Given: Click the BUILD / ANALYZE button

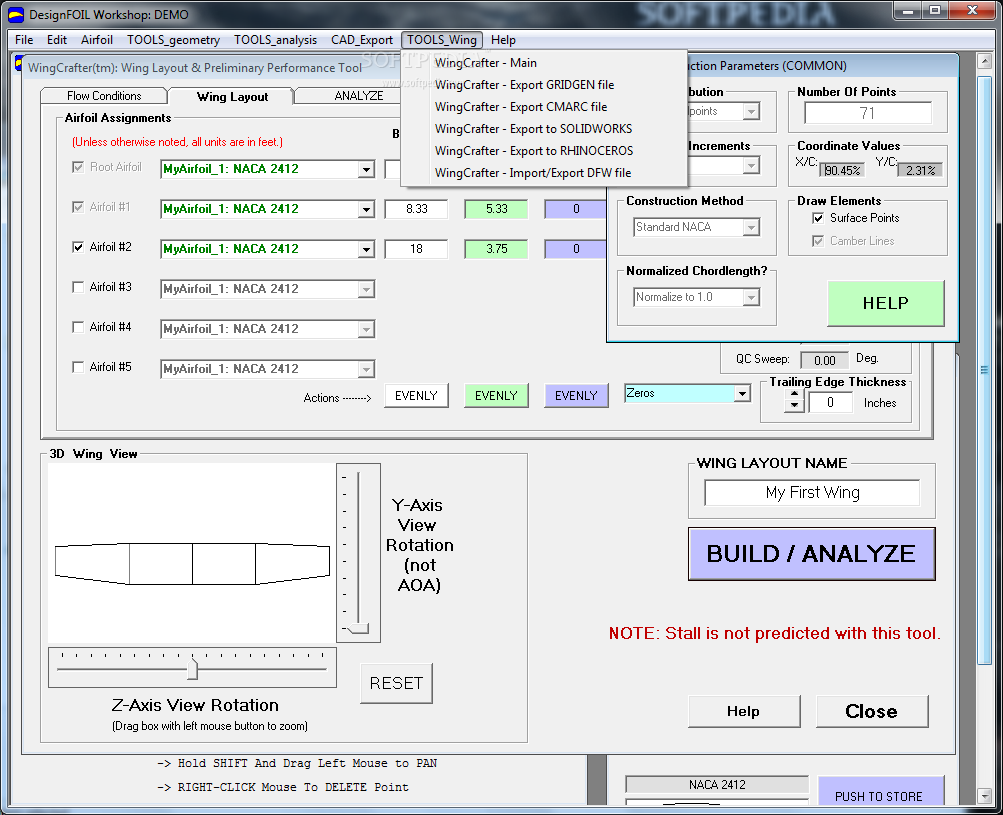Looking at the screenshot, I should click(x=811, y=554).
